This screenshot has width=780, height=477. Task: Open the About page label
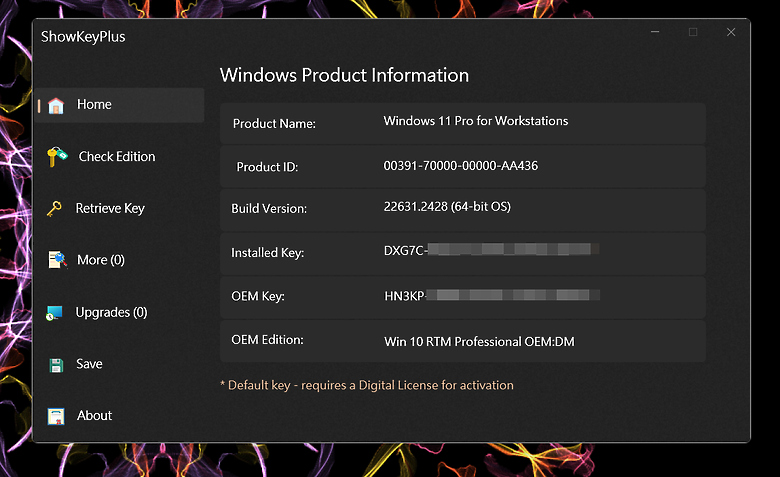point(95,415)
